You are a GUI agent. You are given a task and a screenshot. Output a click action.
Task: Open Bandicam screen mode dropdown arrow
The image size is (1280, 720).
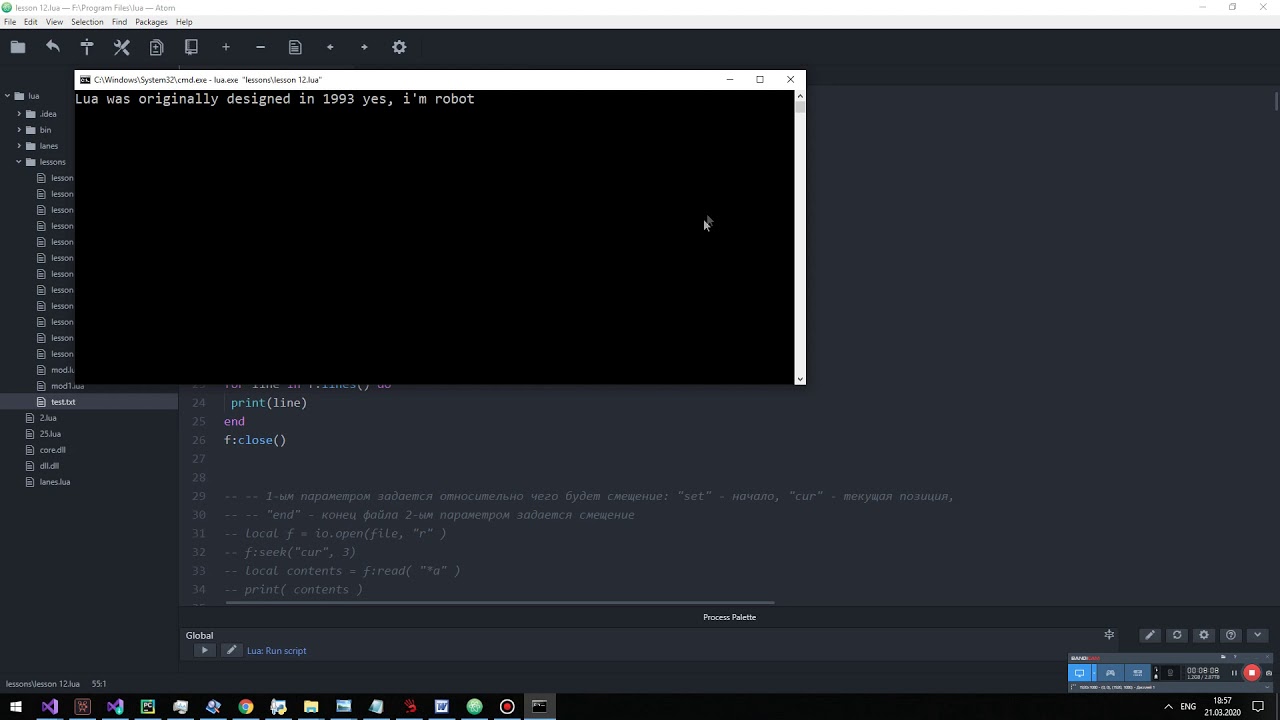(x=1093, y=673)
